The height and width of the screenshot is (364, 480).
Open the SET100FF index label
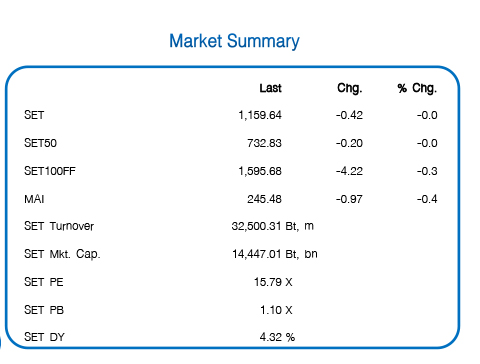[x=50, y=171]
